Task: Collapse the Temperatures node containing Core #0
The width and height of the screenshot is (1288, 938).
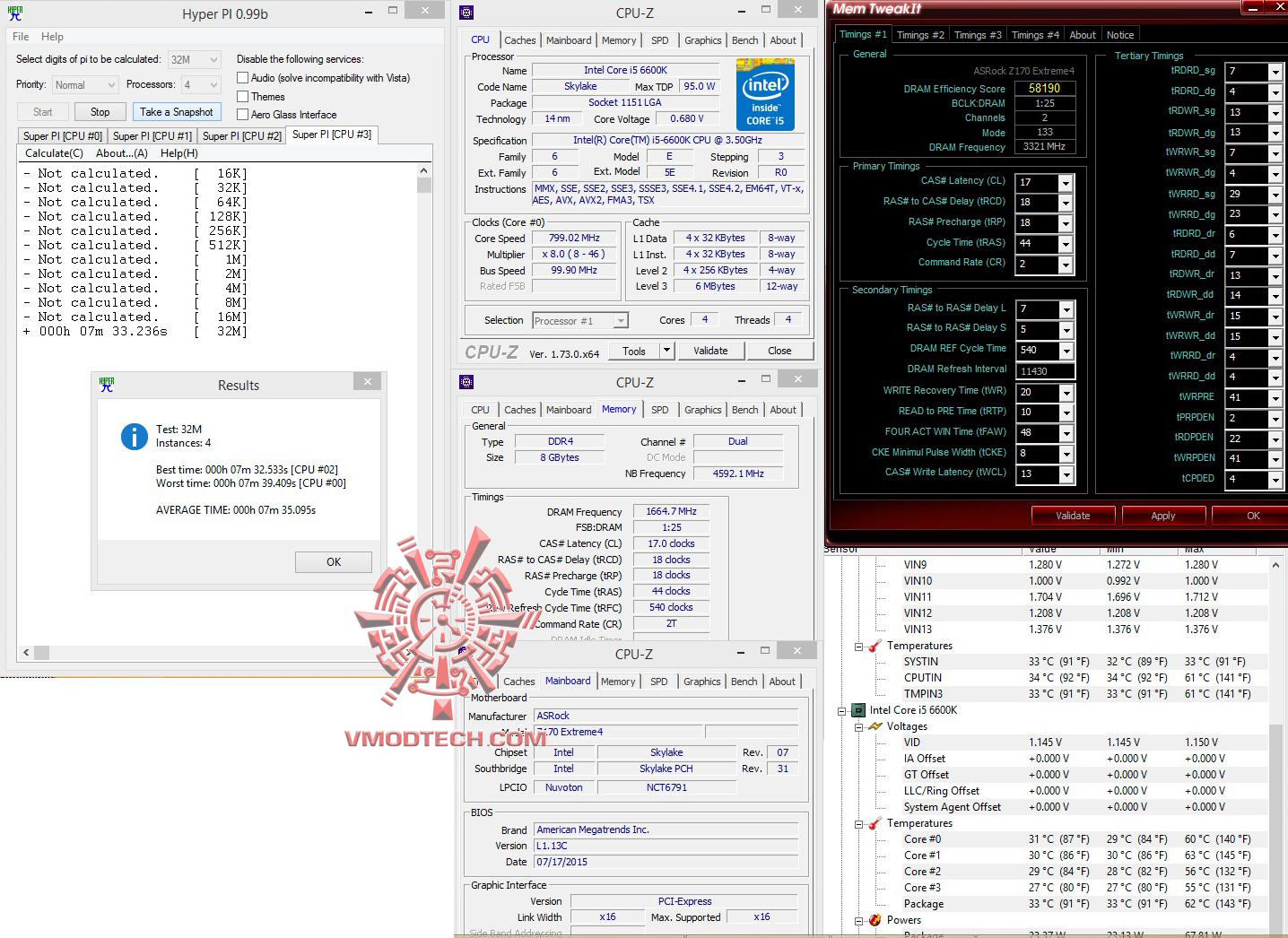Action: coord(858,824)
